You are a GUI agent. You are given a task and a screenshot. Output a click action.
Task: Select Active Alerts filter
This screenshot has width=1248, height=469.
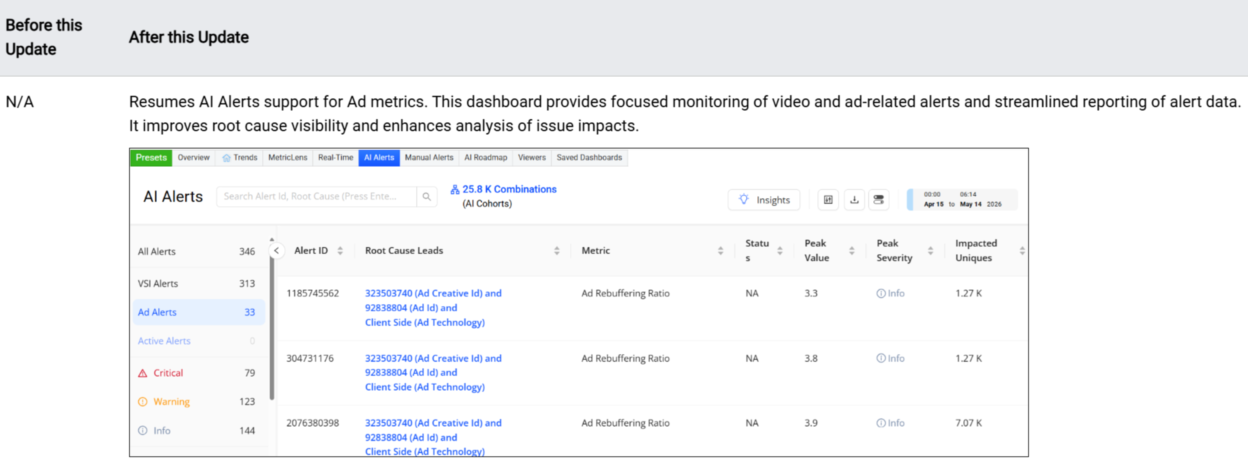click(197, 341)
